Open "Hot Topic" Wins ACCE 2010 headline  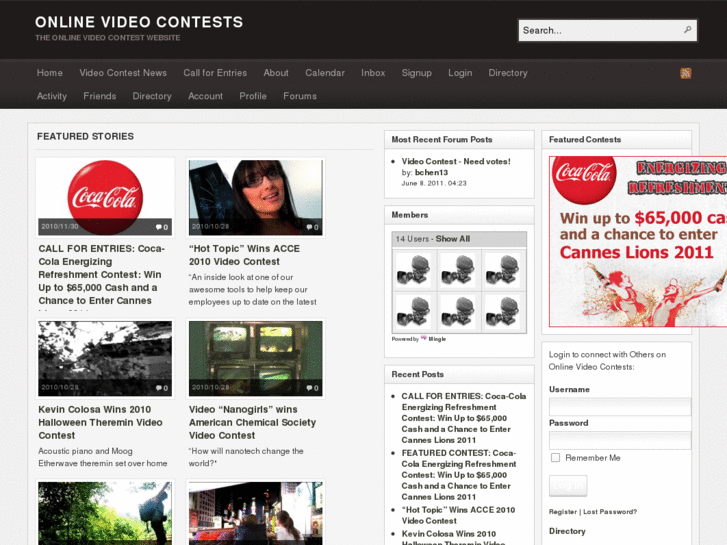pyautogui.click(x=244, y=255)
